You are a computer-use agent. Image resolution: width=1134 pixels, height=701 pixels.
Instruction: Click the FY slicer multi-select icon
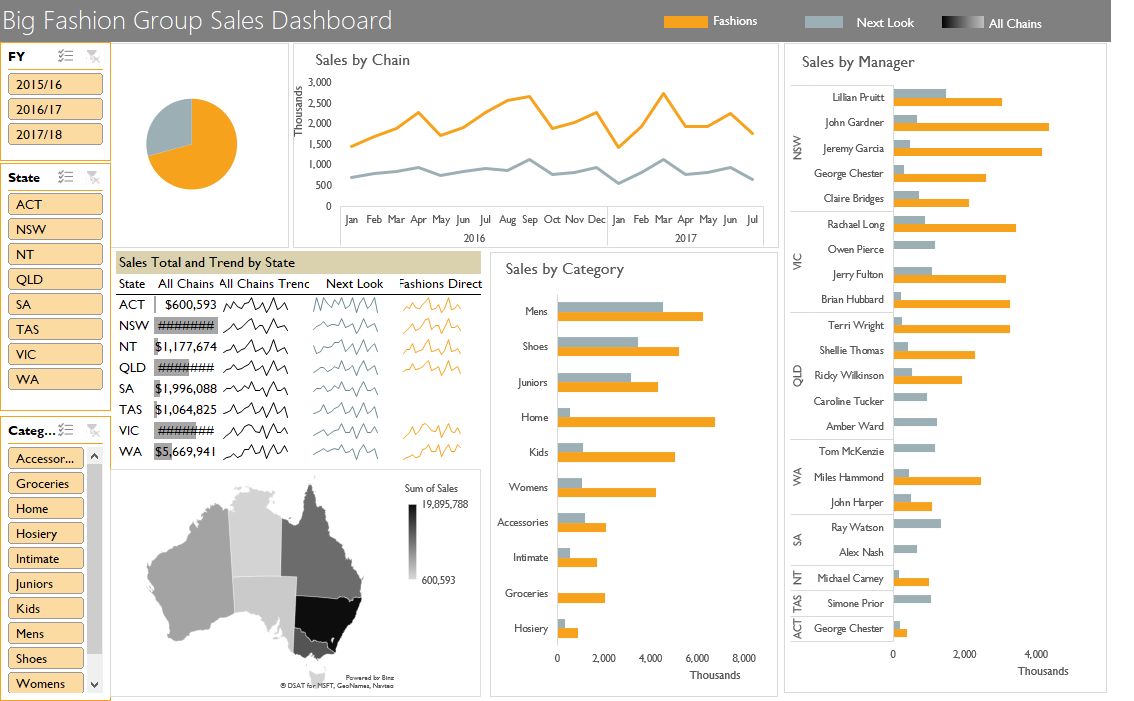pyautogui.click(x=66, y=56)
